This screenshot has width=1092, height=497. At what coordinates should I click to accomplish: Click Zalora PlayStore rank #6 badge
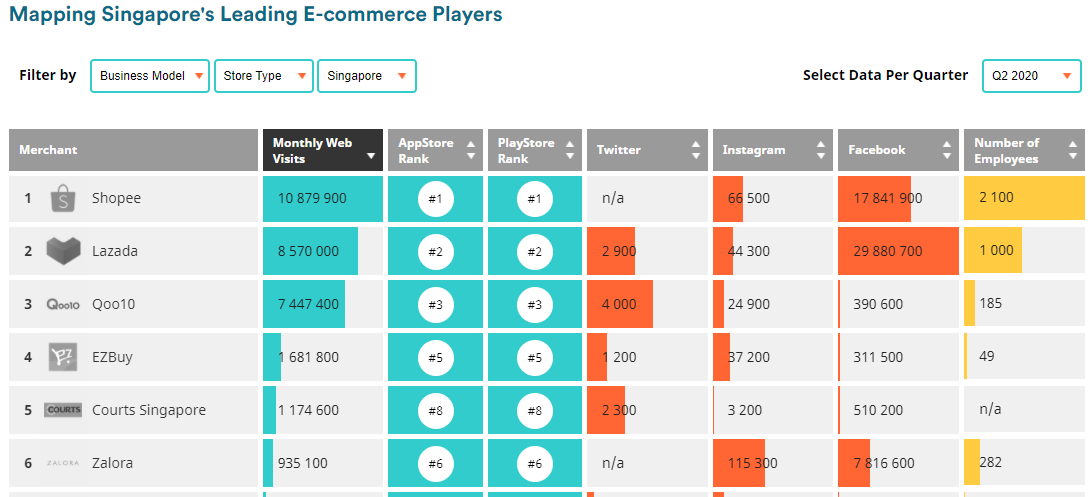(x=534, y=464)
